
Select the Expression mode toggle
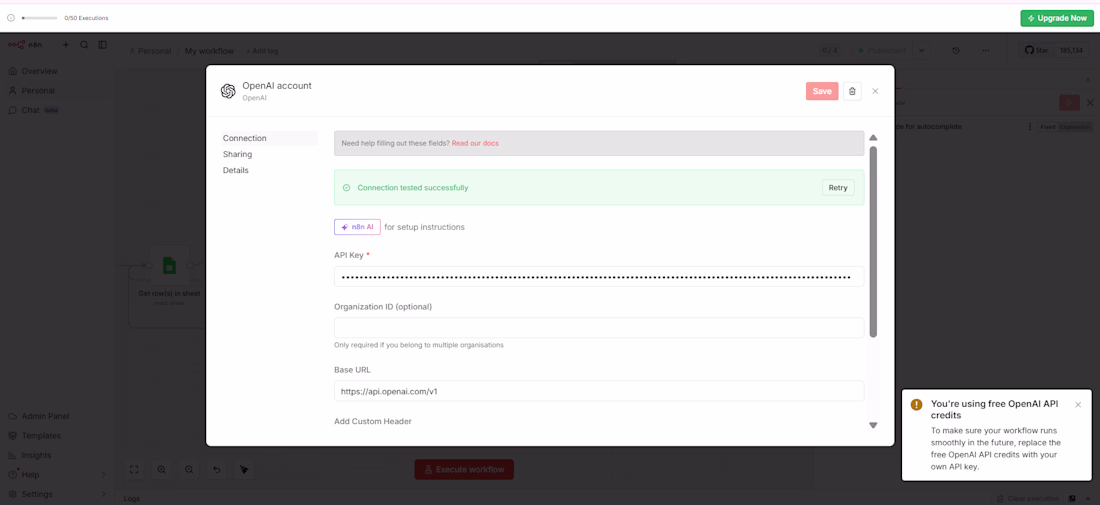pos(1075,127)
